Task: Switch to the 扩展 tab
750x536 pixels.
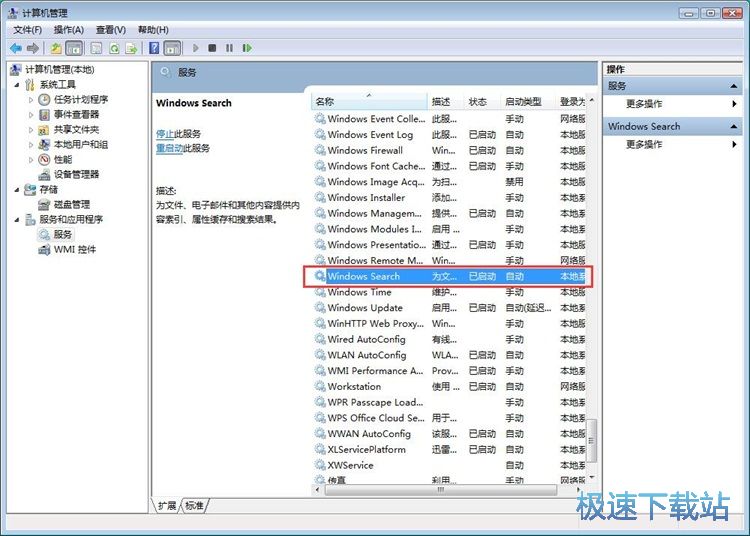Action: pyautogui.click(x=167, y=505)
